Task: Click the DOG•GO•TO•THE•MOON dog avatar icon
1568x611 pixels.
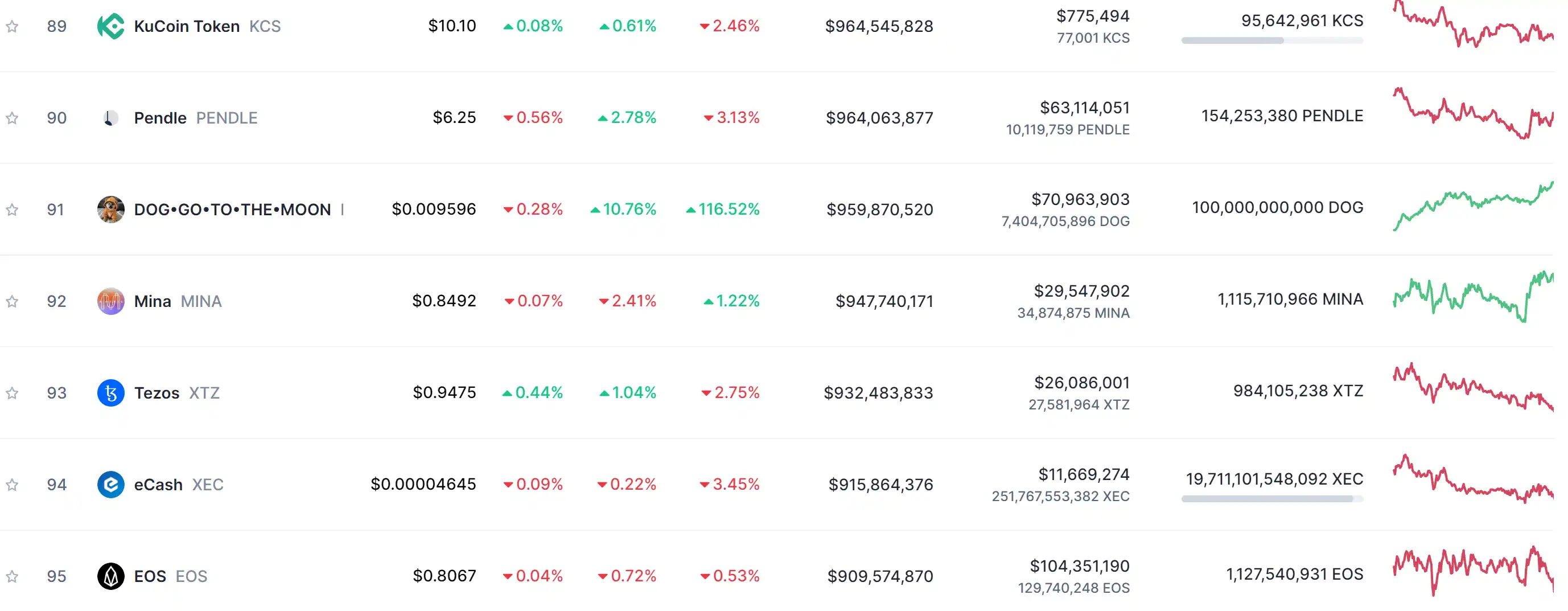Action: coord(111,210)
